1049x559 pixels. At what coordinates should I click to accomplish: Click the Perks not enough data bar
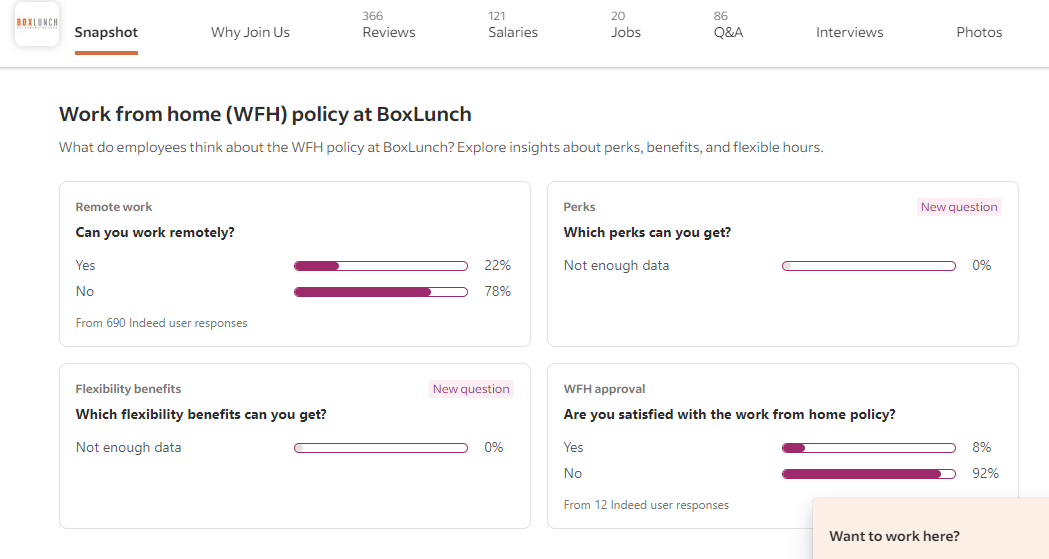[868, 266]
